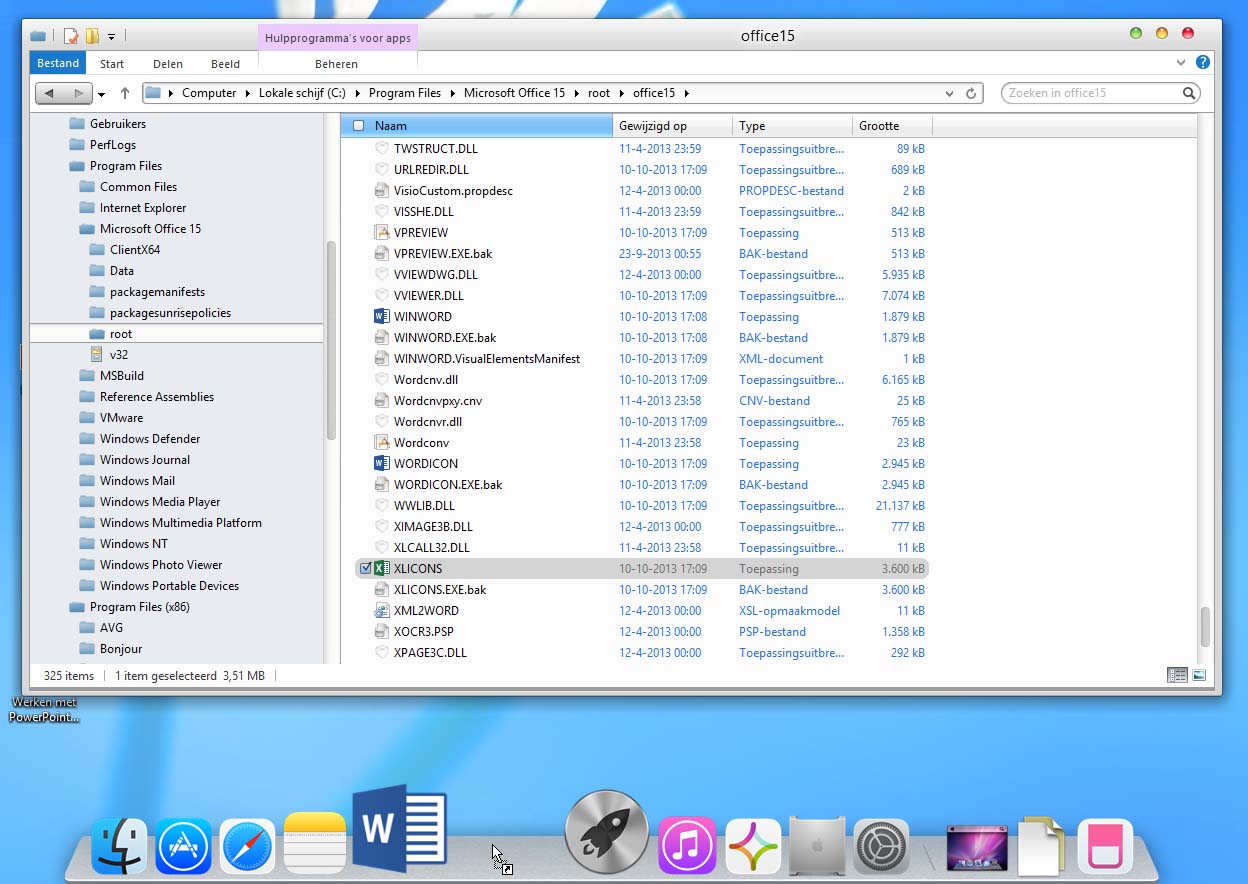Viewport: 1248px width, 884px height.
Task: Open the Launchpad rocket icon
Action: click(606, 832)
